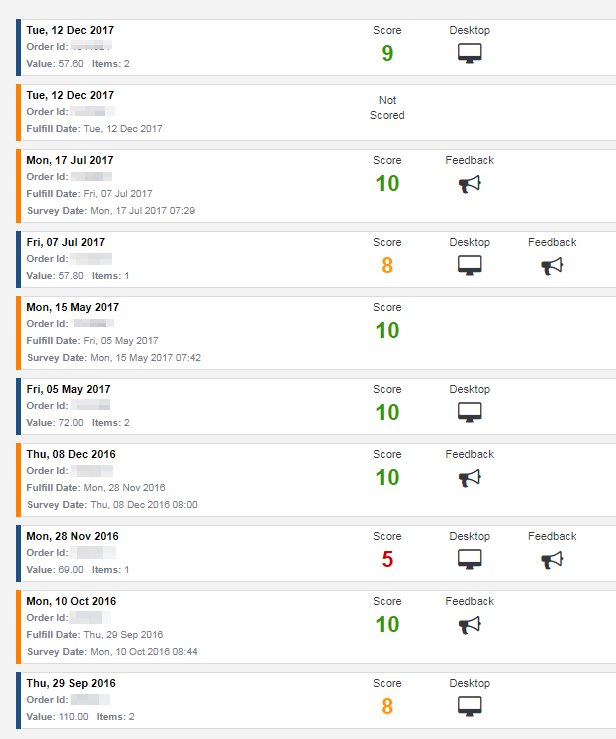Select the Thu, 29 Sep 2016 order heading
Viewport: 616px width, 739px height.
(x=71, y=683)
